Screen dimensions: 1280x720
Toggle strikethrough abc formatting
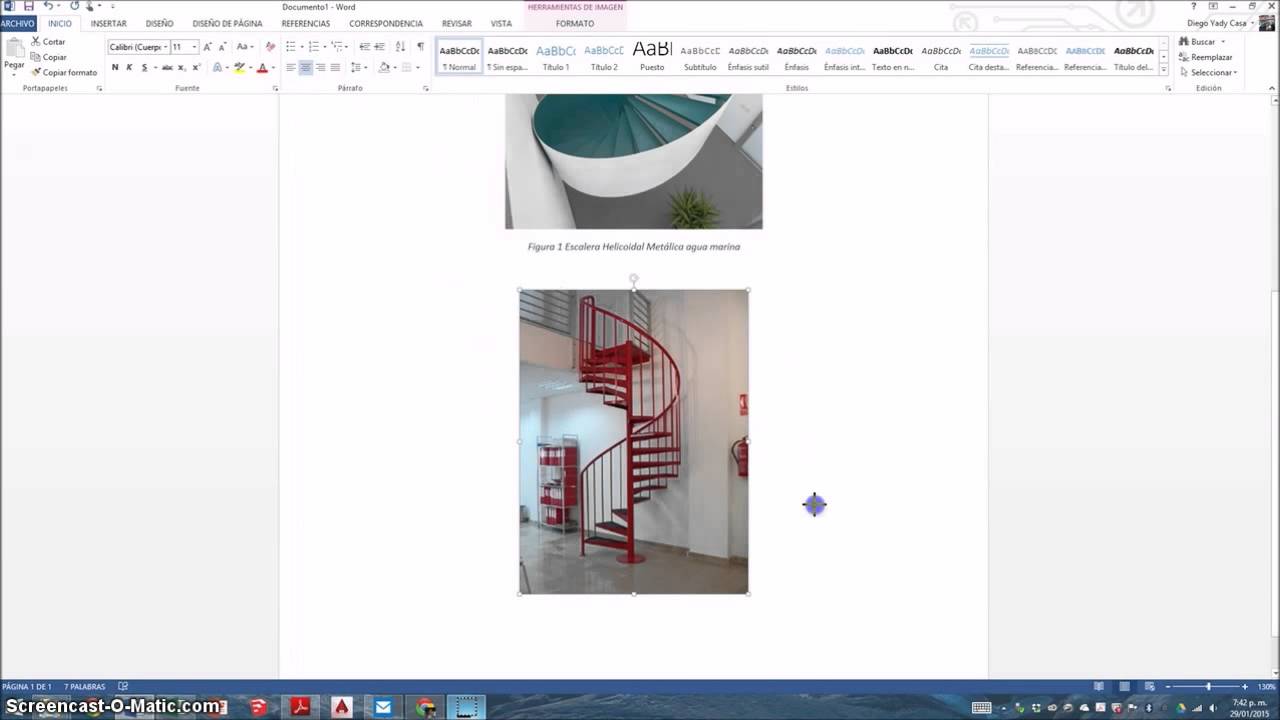167,67
